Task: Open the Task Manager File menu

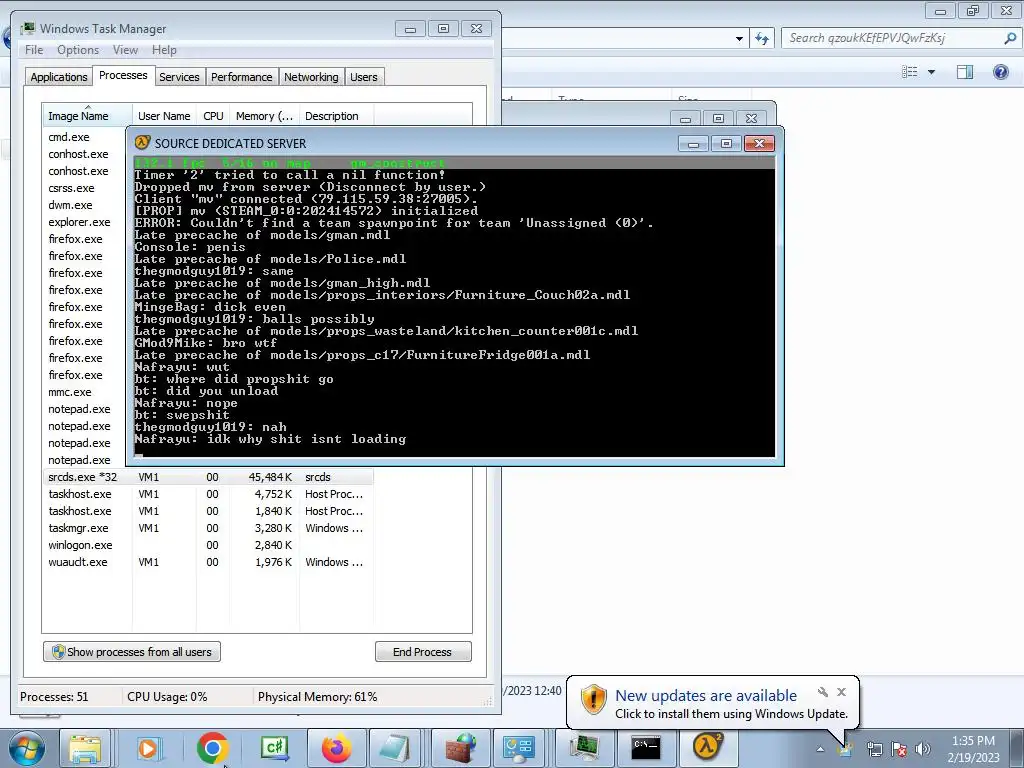Action: coord(34,50)
